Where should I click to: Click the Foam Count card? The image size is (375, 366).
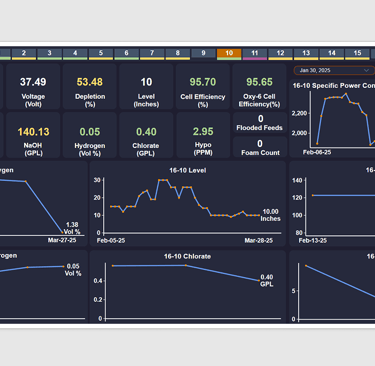click(x=260, y=147)
